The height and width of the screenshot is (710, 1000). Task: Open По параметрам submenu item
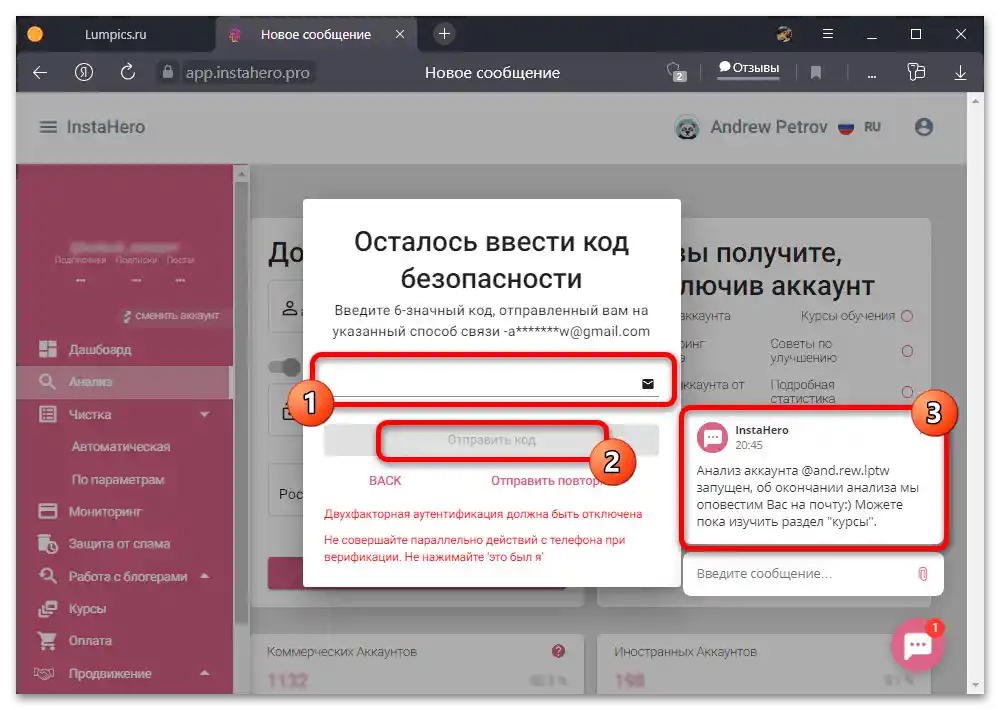(117, 480)
